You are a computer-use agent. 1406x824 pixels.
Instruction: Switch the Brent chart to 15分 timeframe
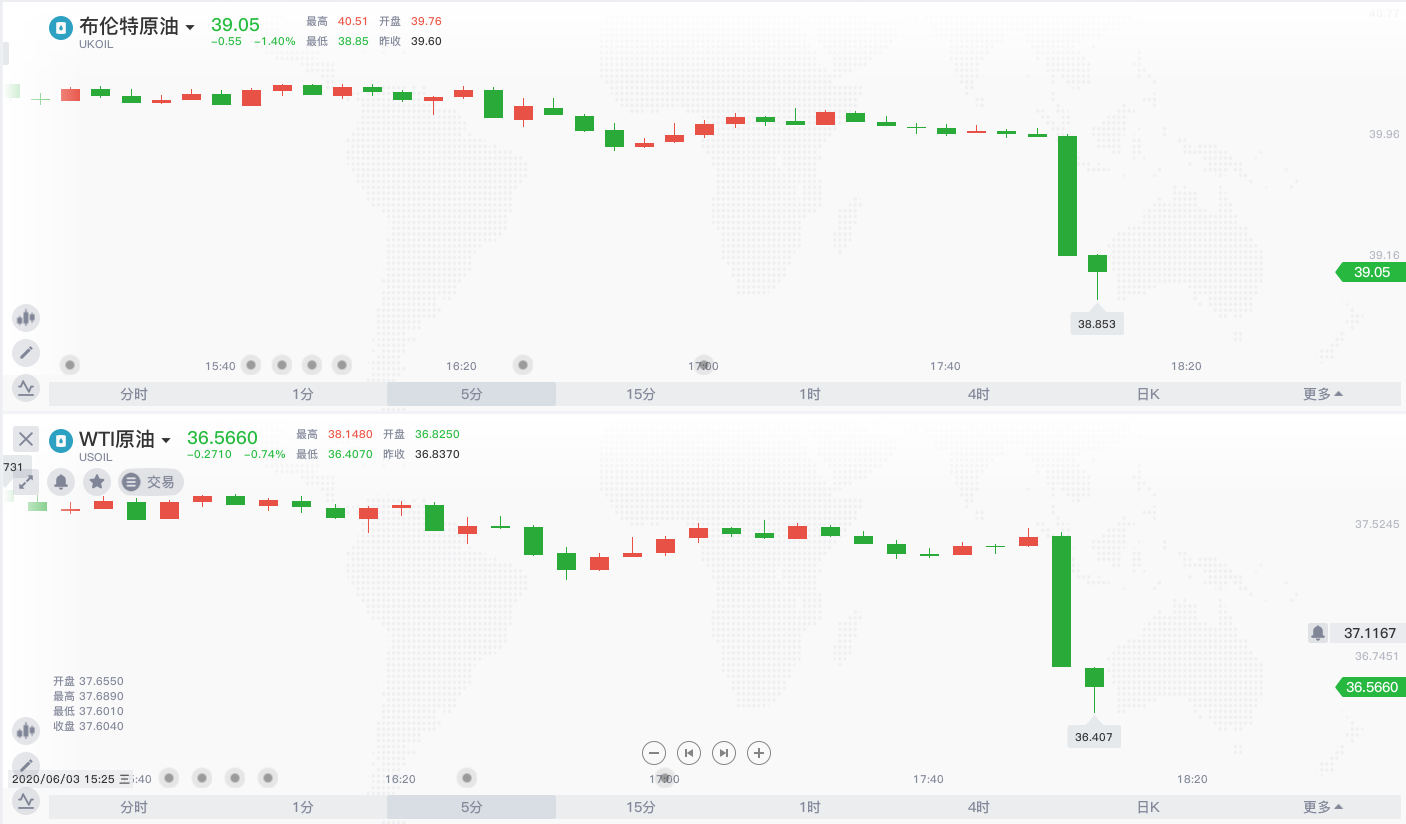641,394
